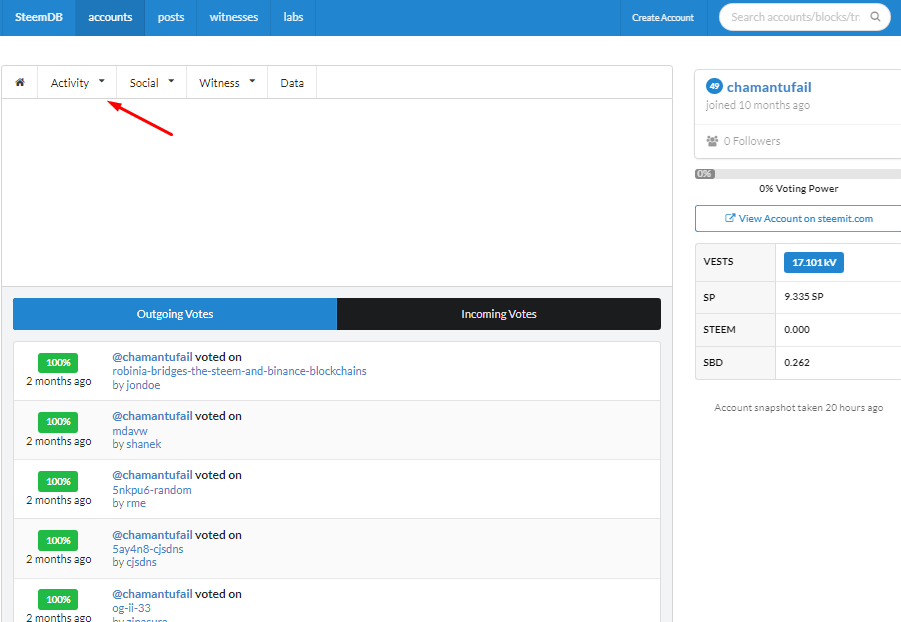Click the reputation badge 49
This screenshot has width=901, height=622.
(x=714, y=86)
